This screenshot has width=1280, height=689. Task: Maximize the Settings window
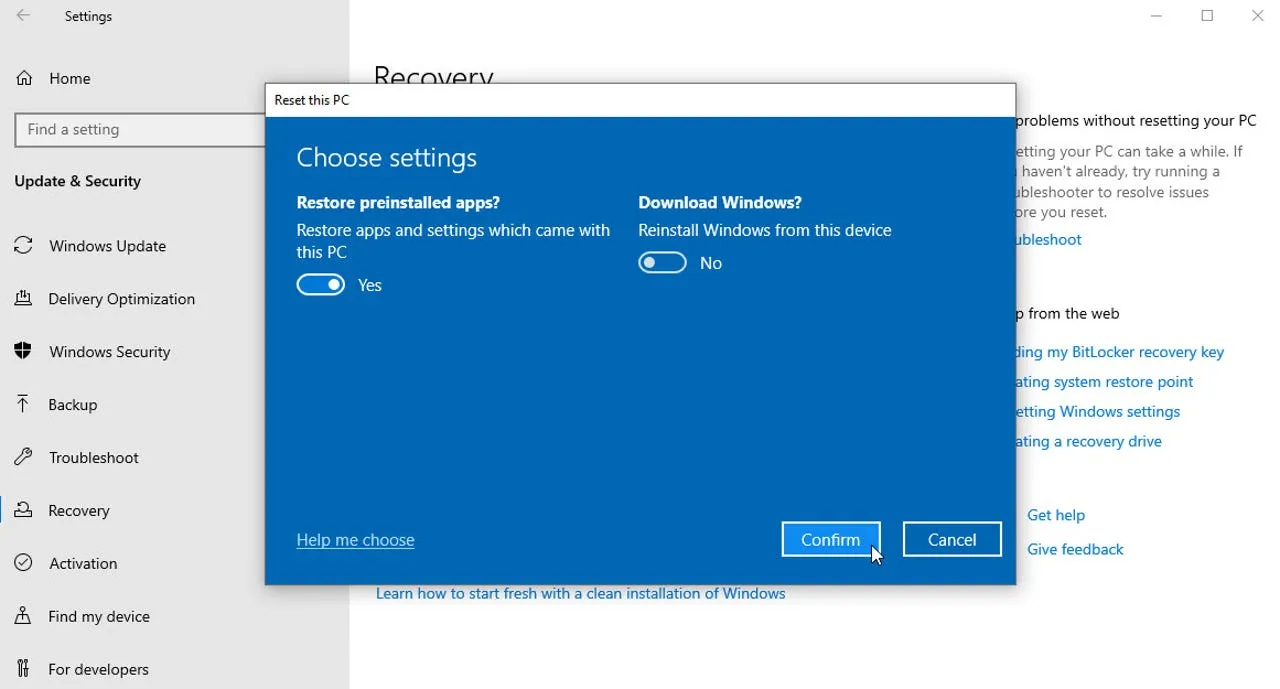[x=1207, y=16]
